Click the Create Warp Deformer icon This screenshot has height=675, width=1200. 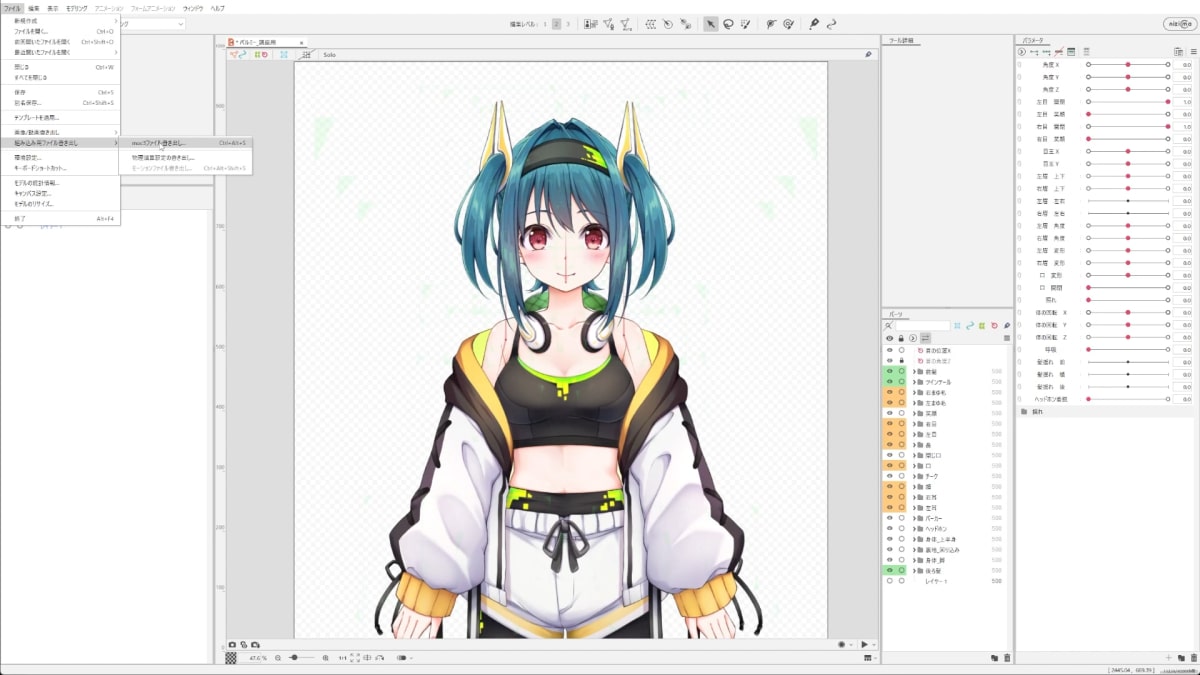tap(651, 24)
